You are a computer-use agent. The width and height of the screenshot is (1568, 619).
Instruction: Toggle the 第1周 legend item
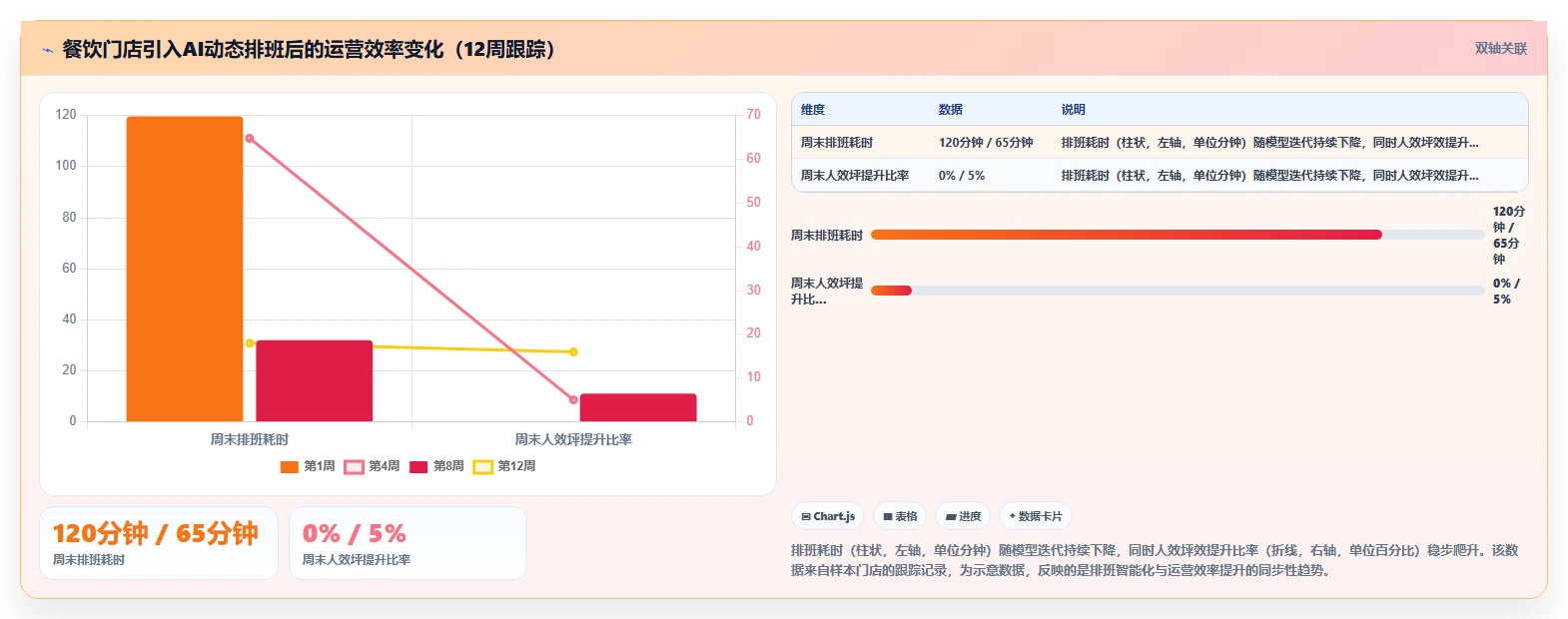tap(308, 466)
